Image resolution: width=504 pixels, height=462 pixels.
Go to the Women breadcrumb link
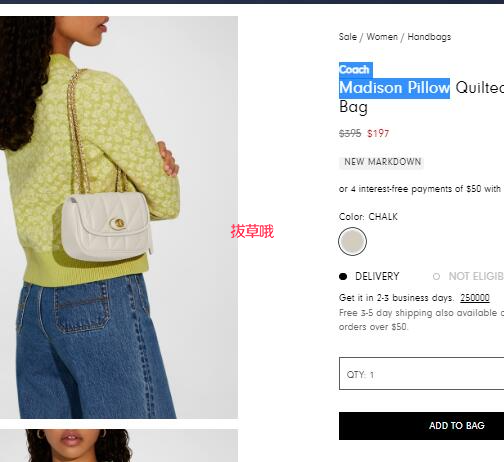coord(382,37)
